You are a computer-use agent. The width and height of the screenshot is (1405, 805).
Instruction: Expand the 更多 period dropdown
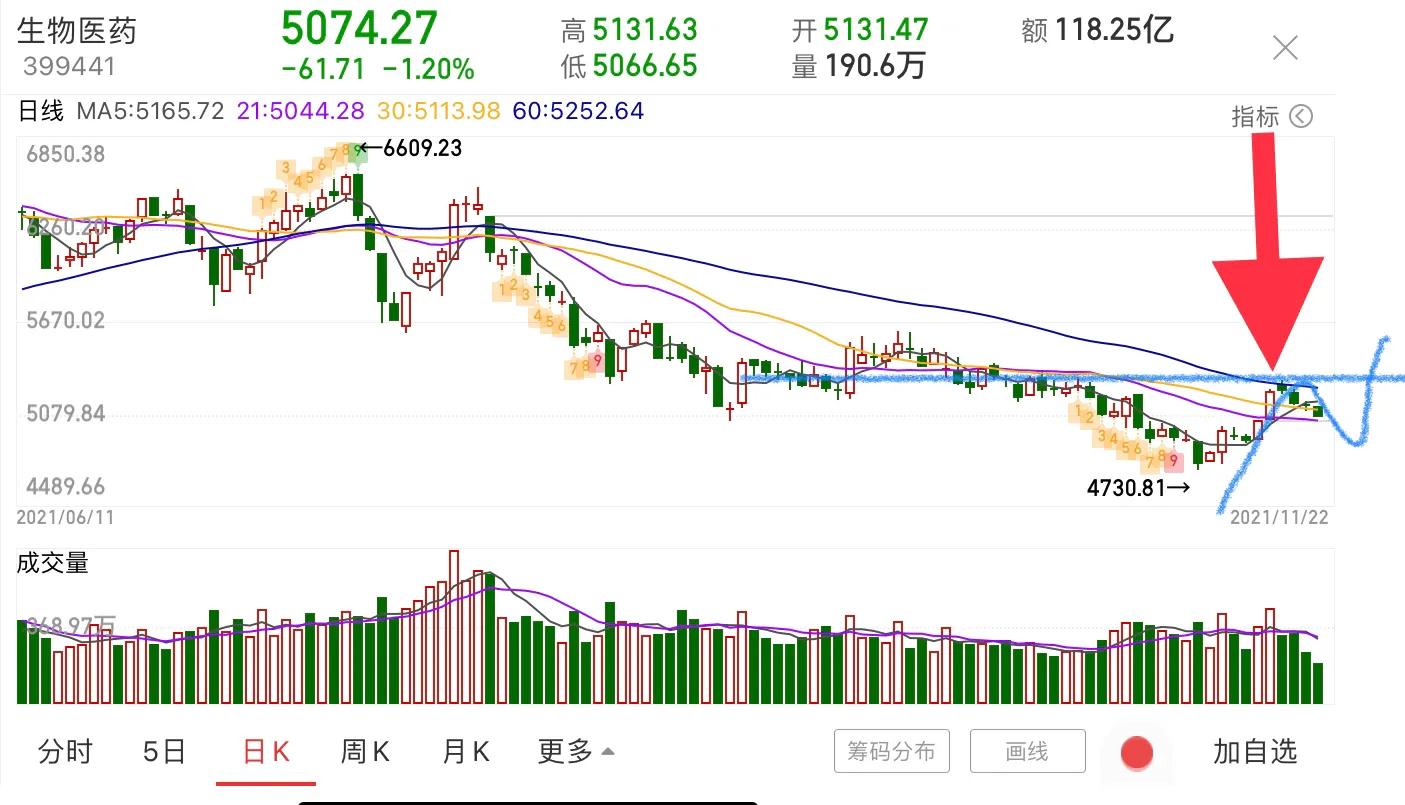point(576,752)
